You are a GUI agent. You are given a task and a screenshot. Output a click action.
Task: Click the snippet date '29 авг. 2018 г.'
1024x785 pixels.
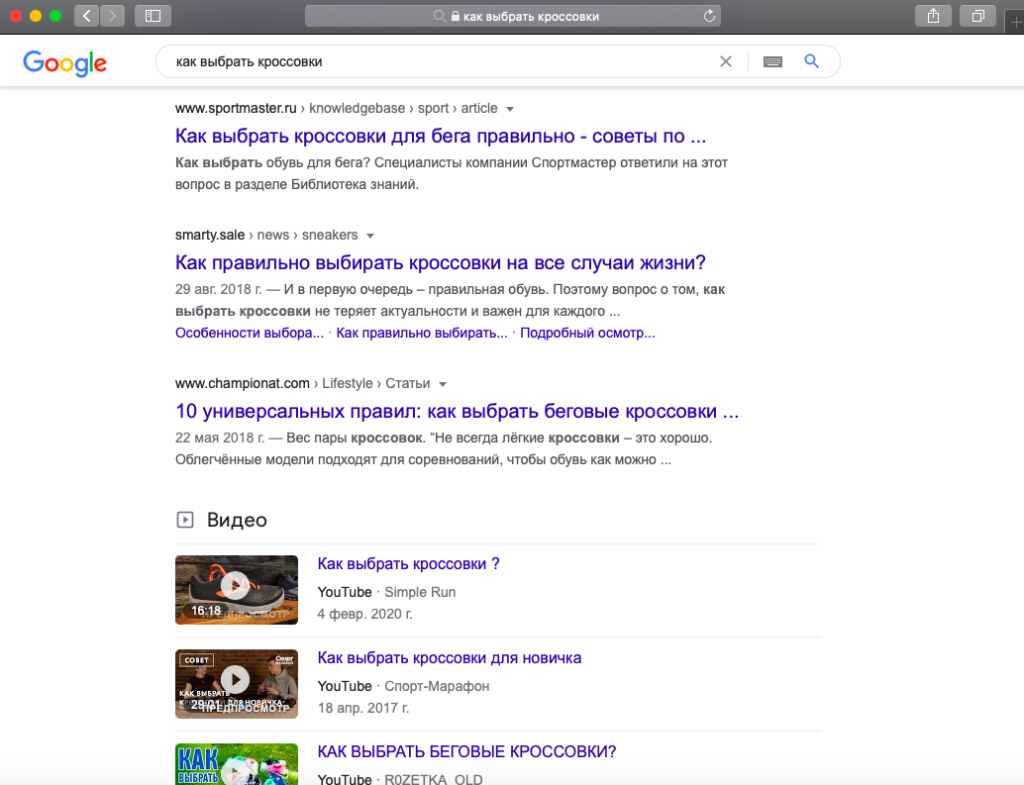tap(218, 289)
